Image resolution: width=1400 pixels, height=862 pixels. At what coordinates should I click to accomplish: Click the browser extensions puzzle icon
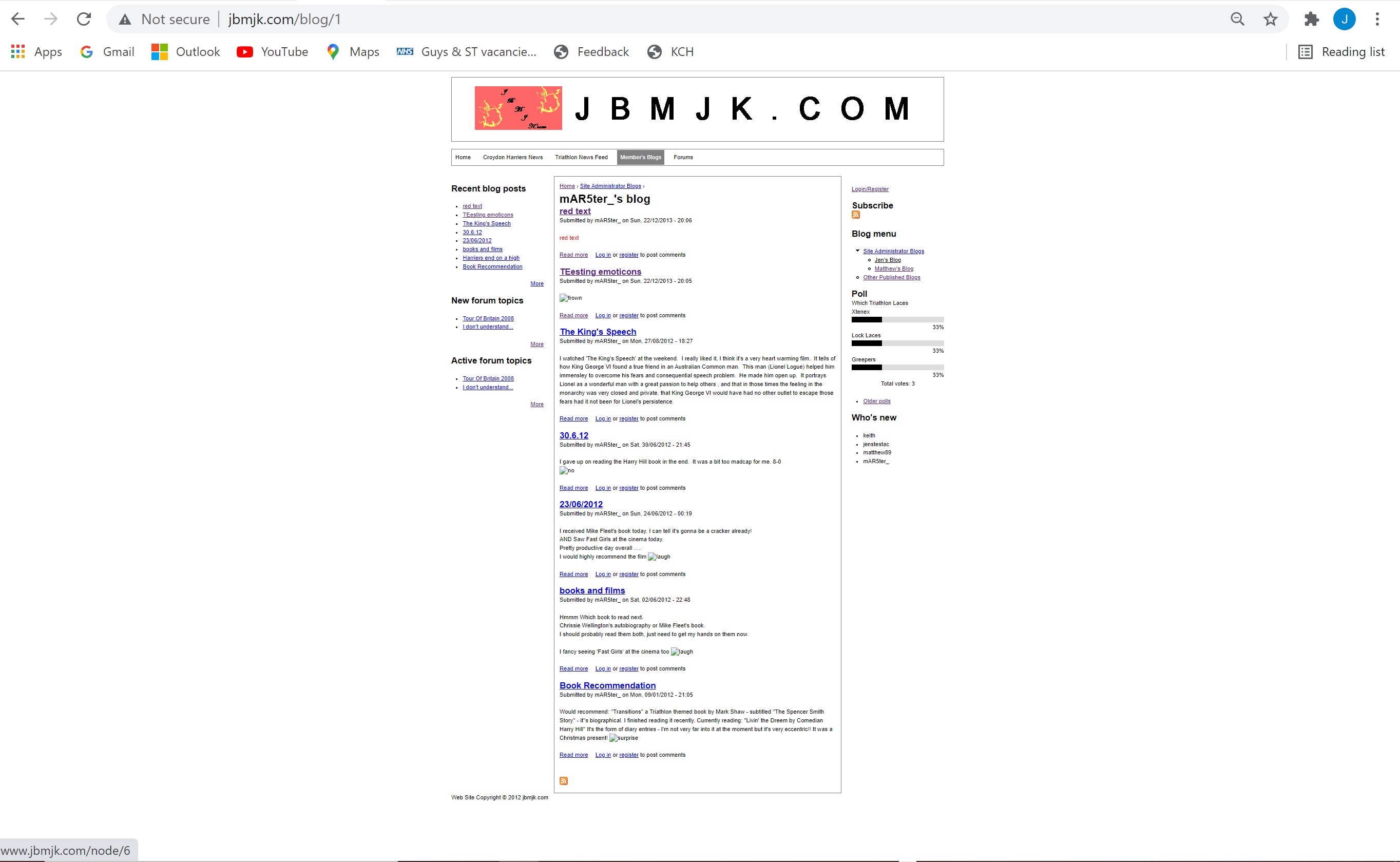(1312, 19)
